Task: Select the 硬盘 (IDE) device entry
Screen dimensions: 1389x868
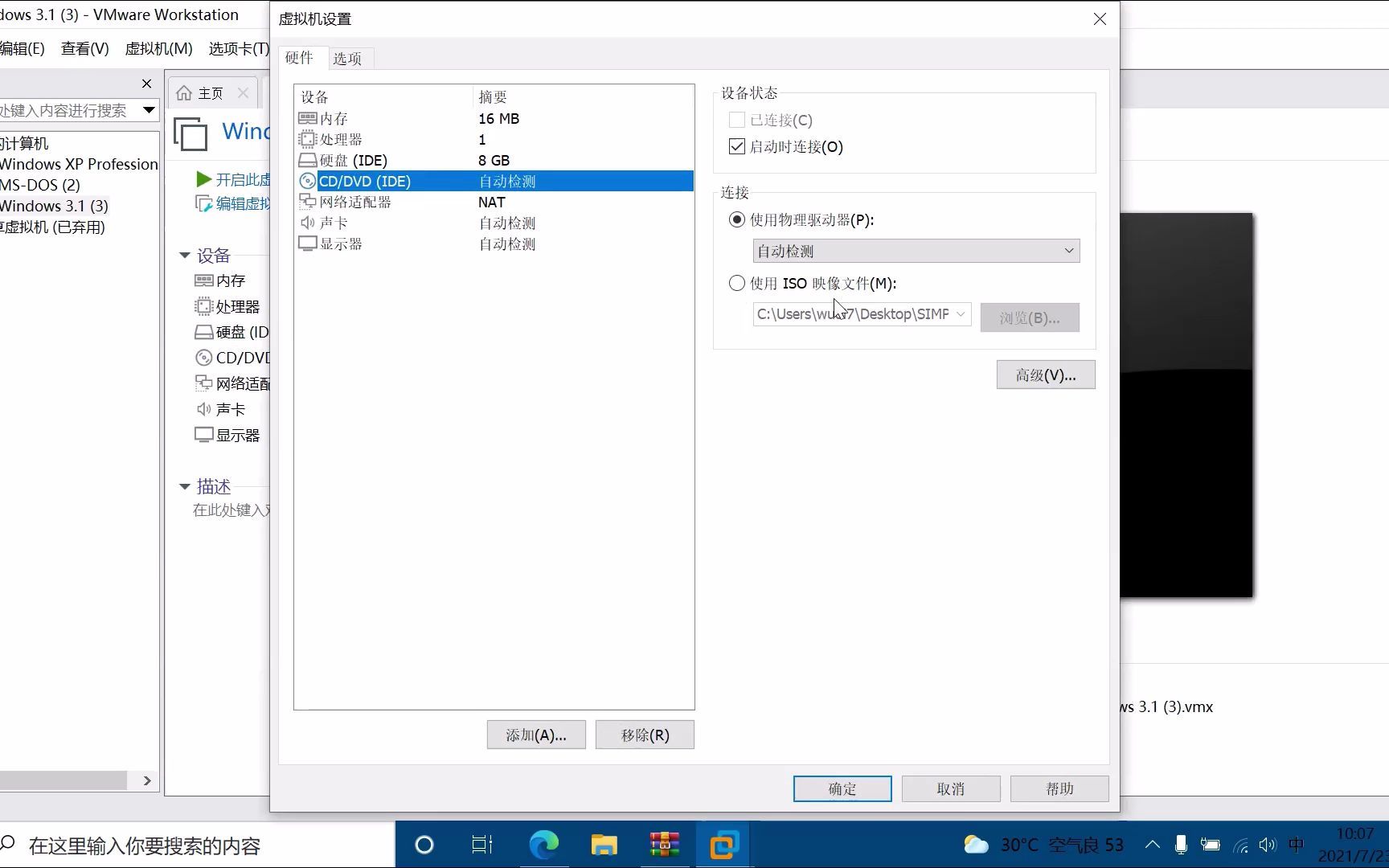Action: point(345,160)
